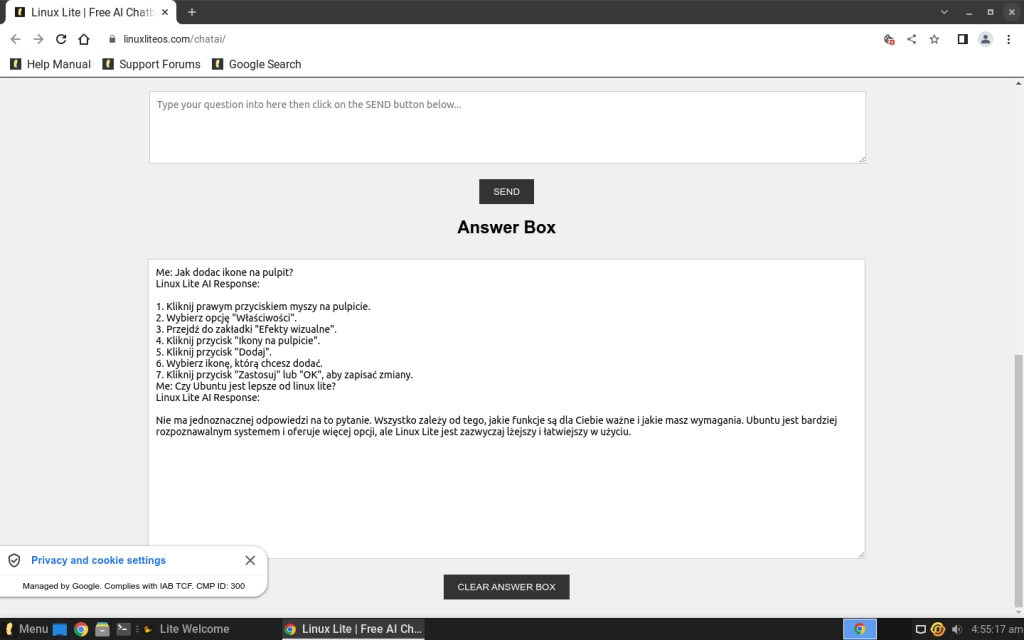
Task: Open the Chrome profile avatar
Action: point(984,39)
